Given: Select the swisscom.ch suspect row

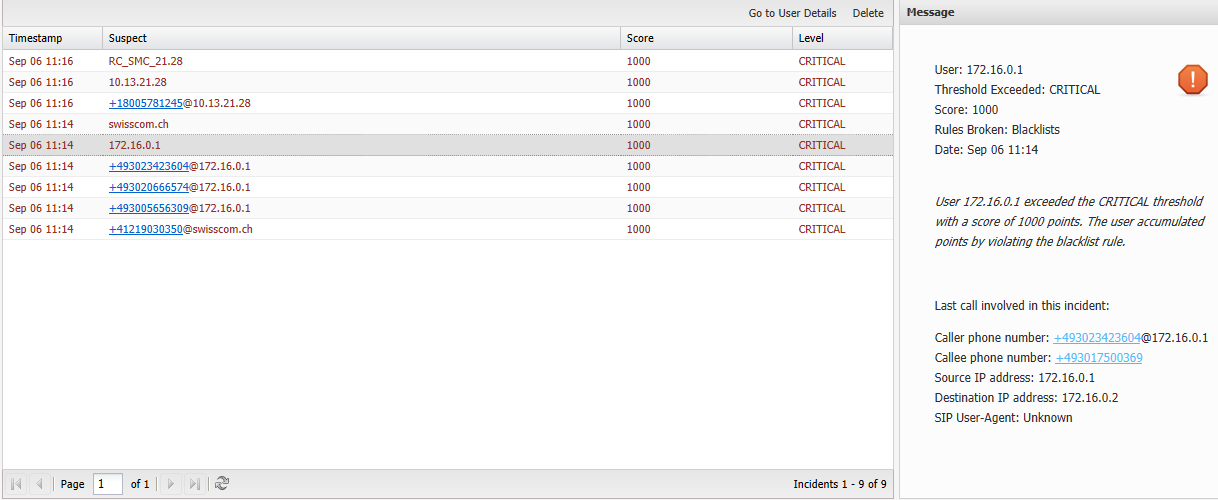Looking at the screenshot, I should click(448, 124).
